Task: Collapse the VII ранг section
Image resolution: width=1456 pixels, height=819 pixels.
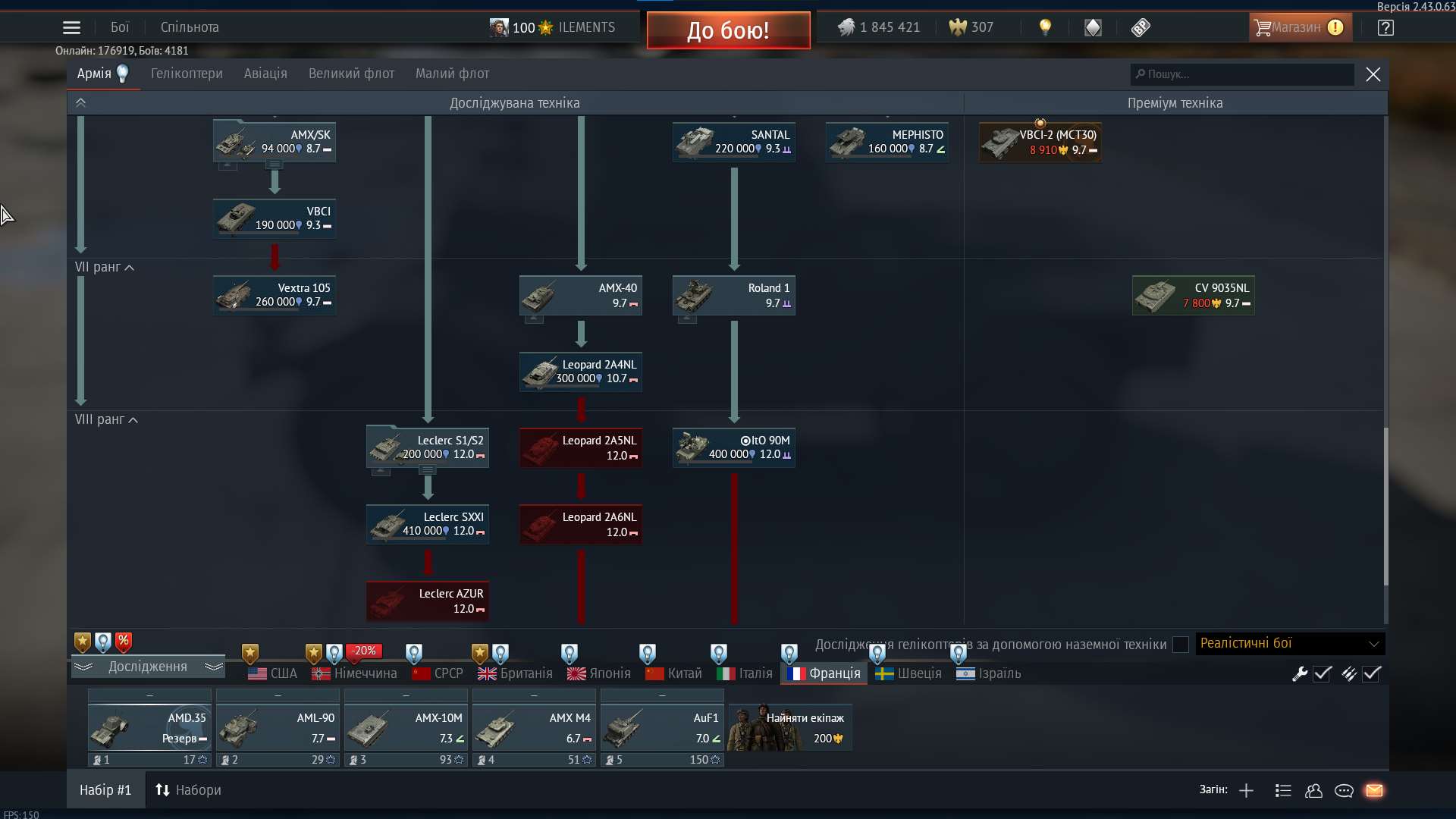Action: (105, 267)
